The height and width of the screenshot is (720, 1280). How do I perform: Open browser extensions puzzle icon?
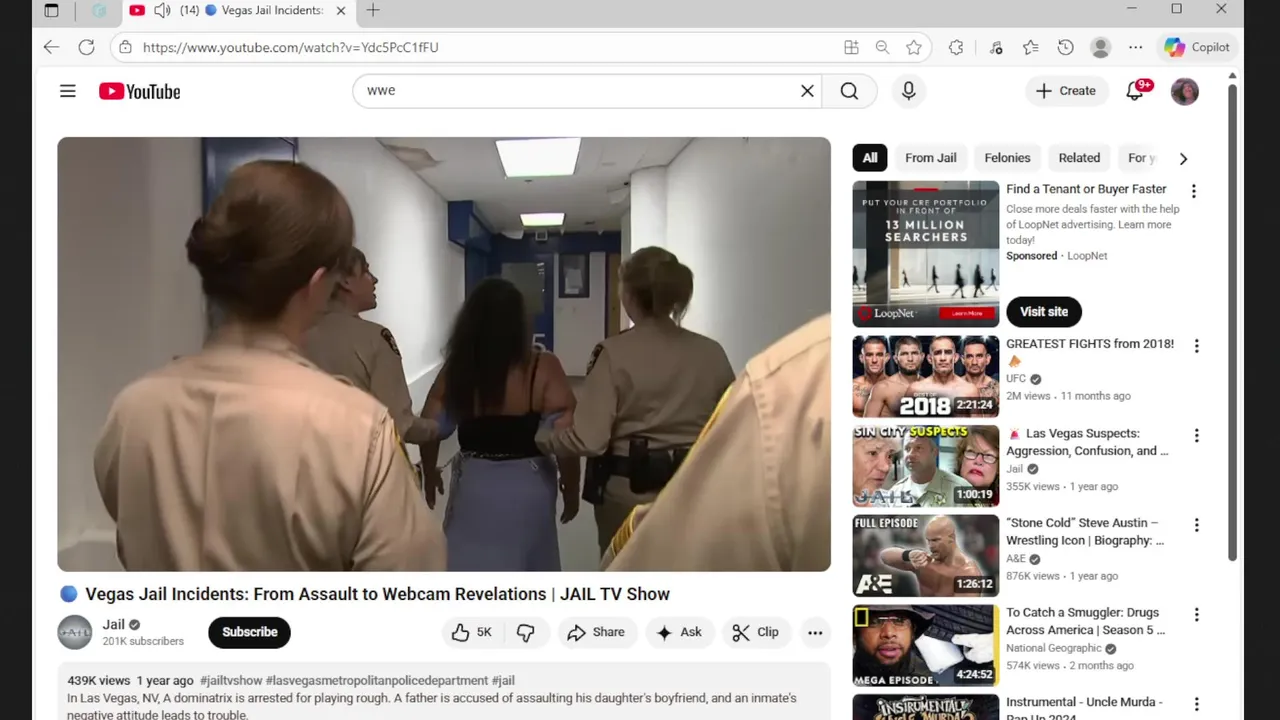click(956, 47)
